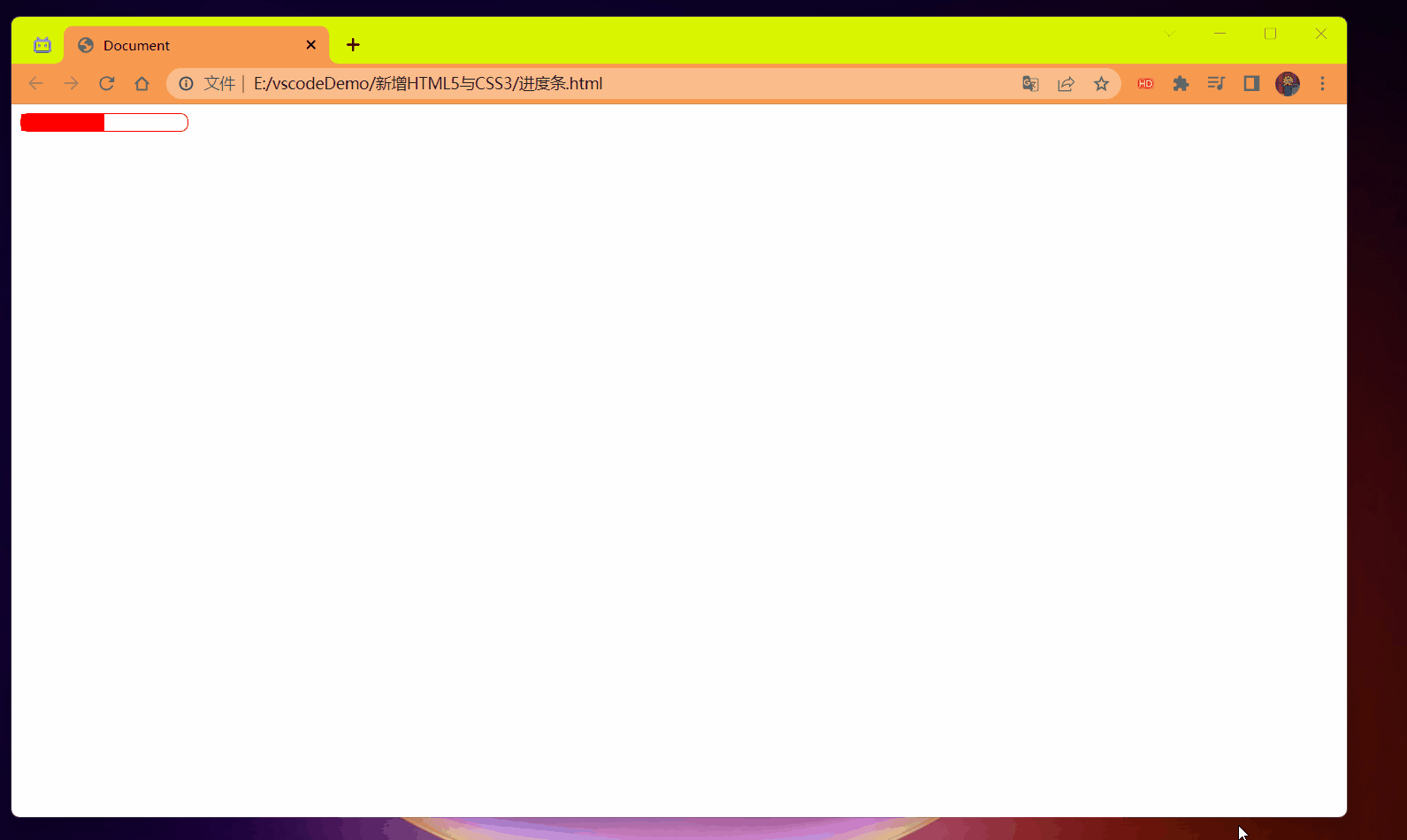Click the browser back arrow
1407x840 pixels.
(36, 83)
